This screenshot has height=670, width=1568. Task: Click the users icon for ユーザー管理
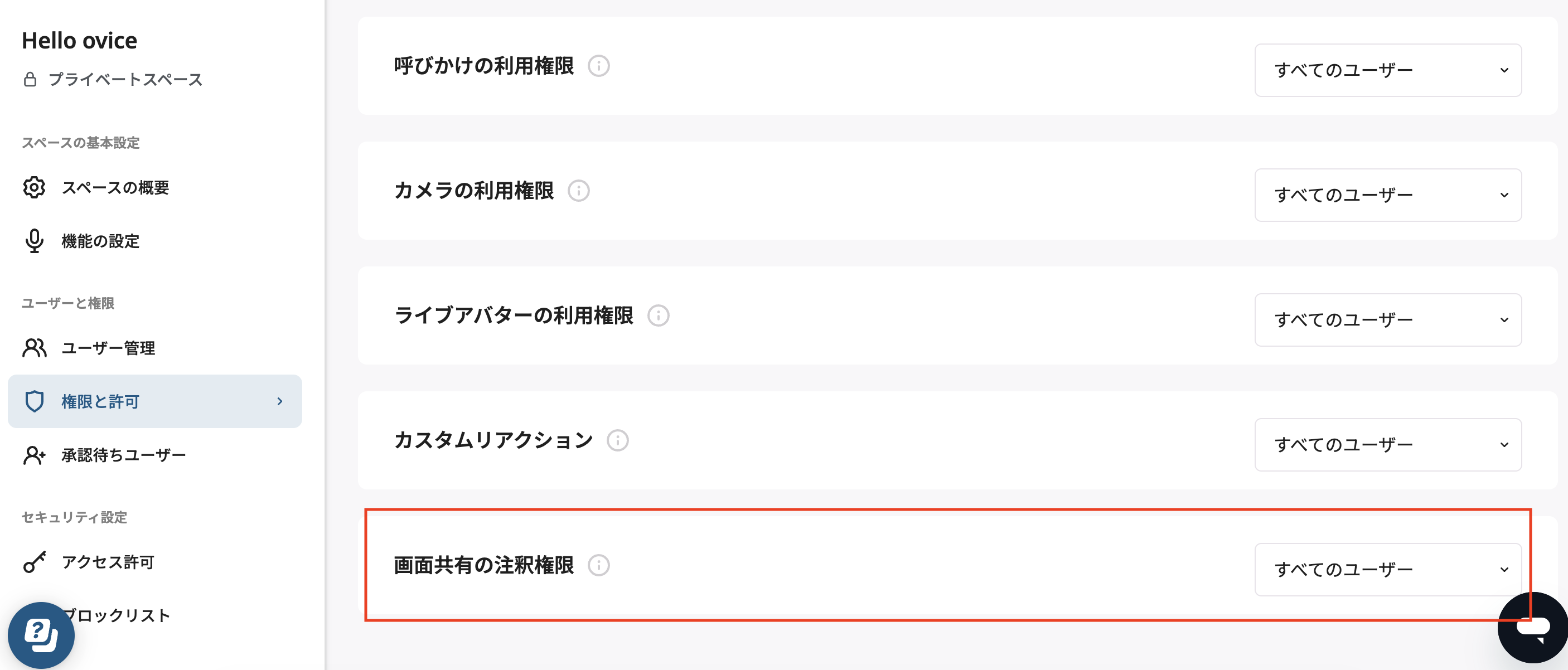pyautogui.click(x=35, y=348)
